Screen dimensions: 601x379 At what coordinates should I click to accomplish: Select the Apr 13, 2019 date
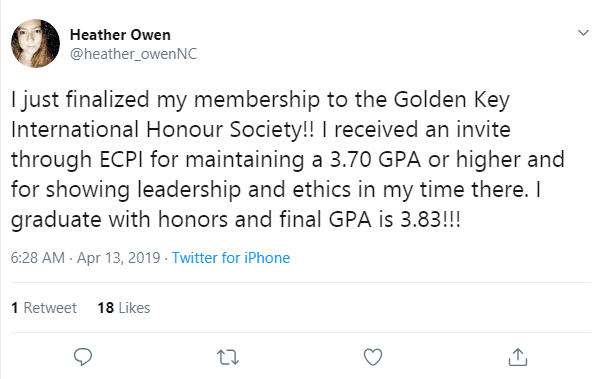pos(118,258)
